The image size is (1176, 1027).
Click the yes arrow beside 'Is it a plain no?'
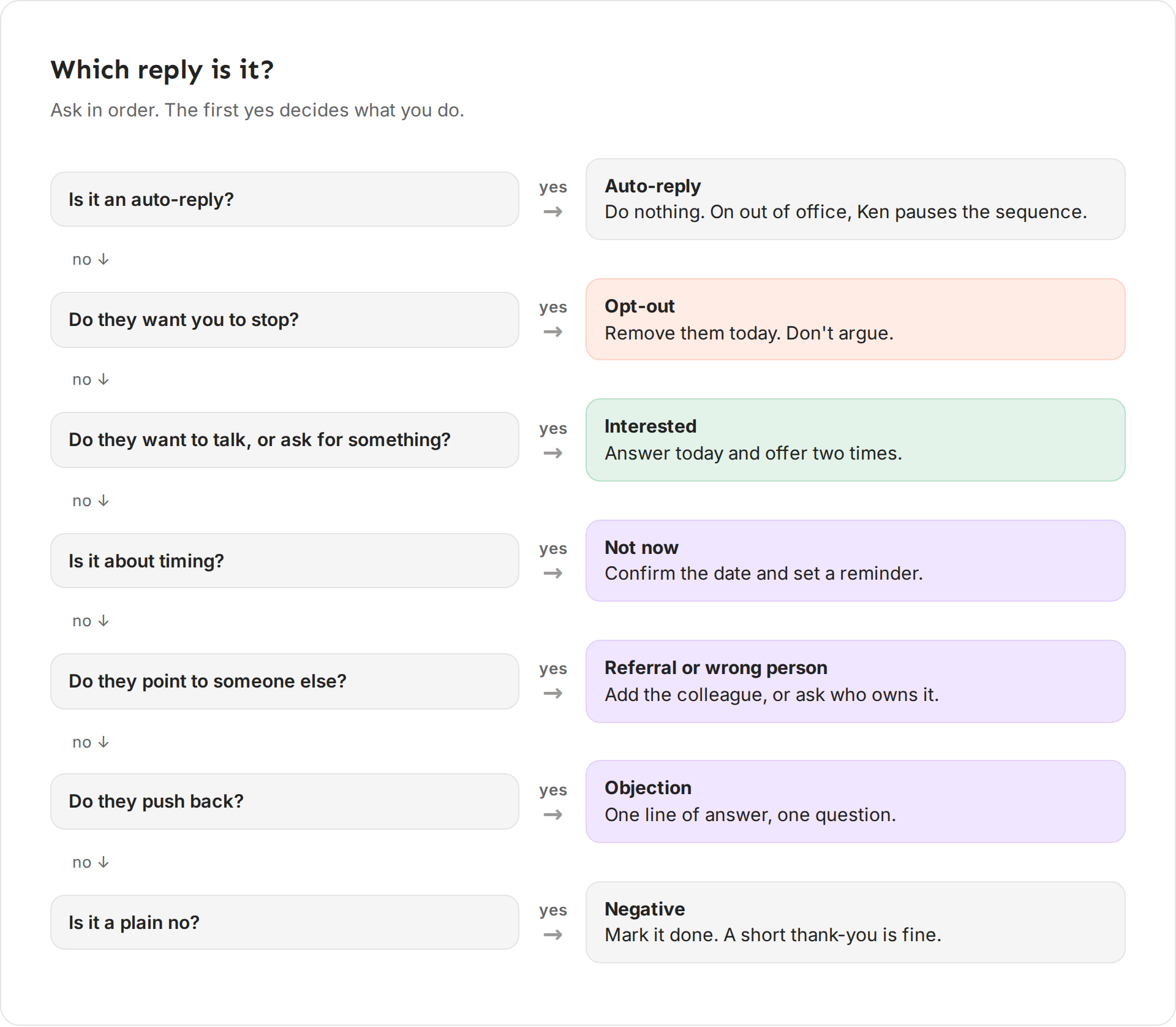(553, 922)
